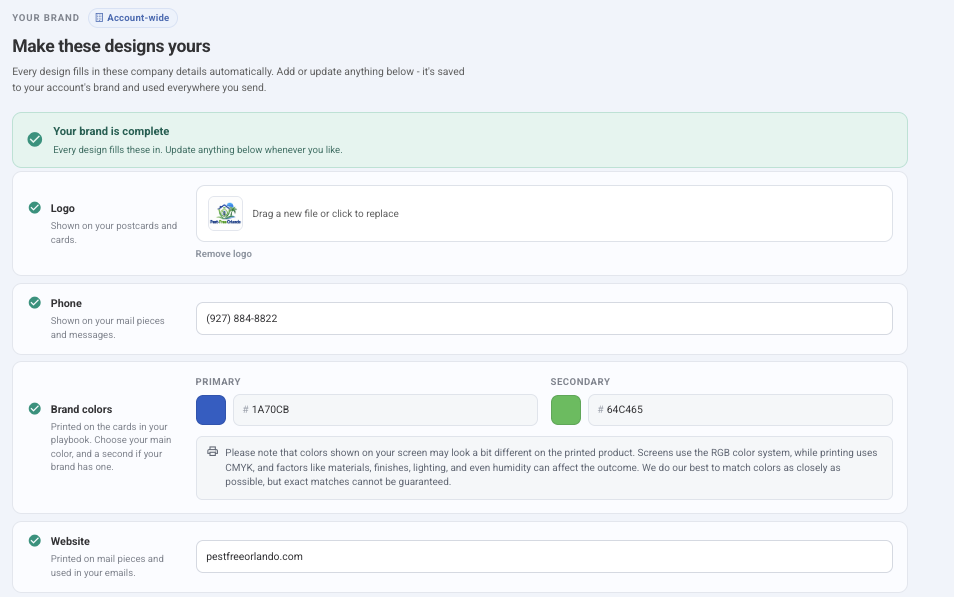
Task: Click the Pest Free Orlando logo thumbnail
Action: 226,214
